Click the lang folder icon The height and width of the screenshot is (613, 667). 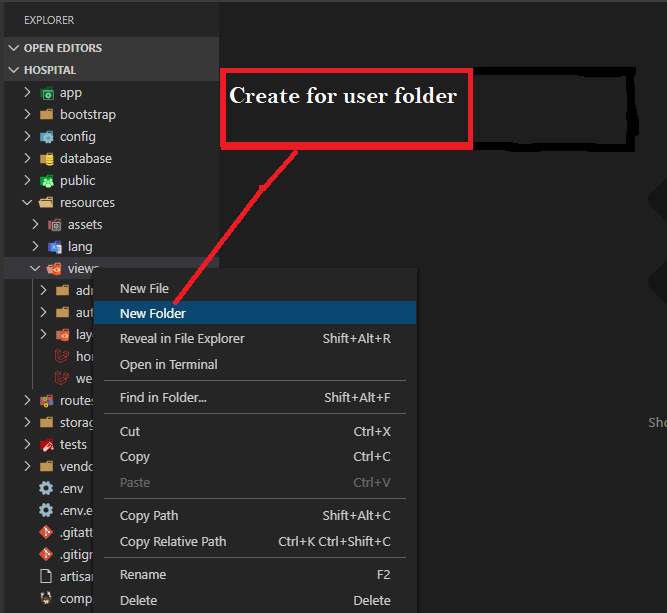tap(55, 247)
